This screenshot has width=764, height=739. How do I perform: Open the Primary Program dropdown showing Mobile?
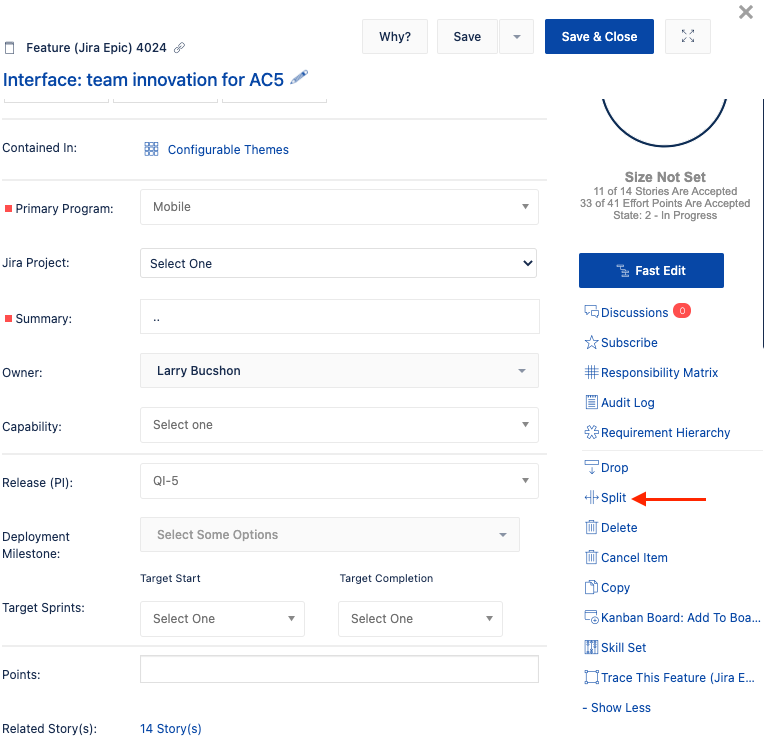point(339,207)
